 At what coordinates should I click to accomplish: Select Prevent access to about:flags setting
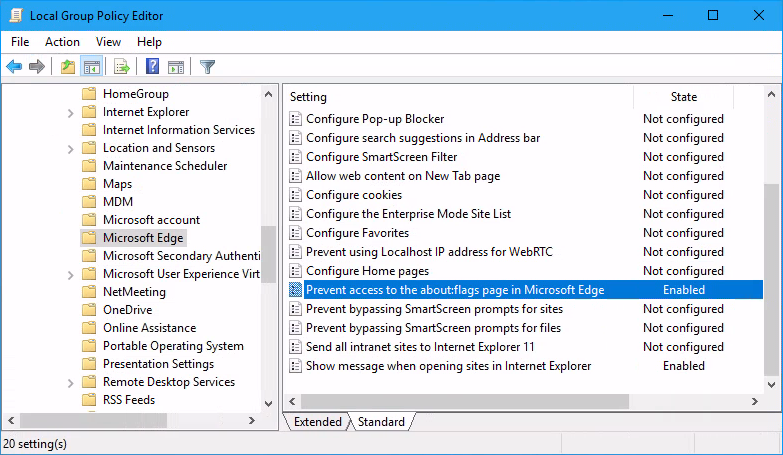[x=454, y=290]
